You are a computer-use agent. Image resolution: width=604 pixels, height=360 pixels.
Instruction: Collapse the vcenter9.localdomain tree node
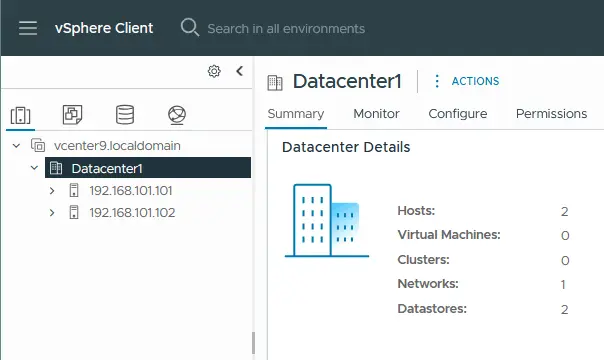pos(16,146)
